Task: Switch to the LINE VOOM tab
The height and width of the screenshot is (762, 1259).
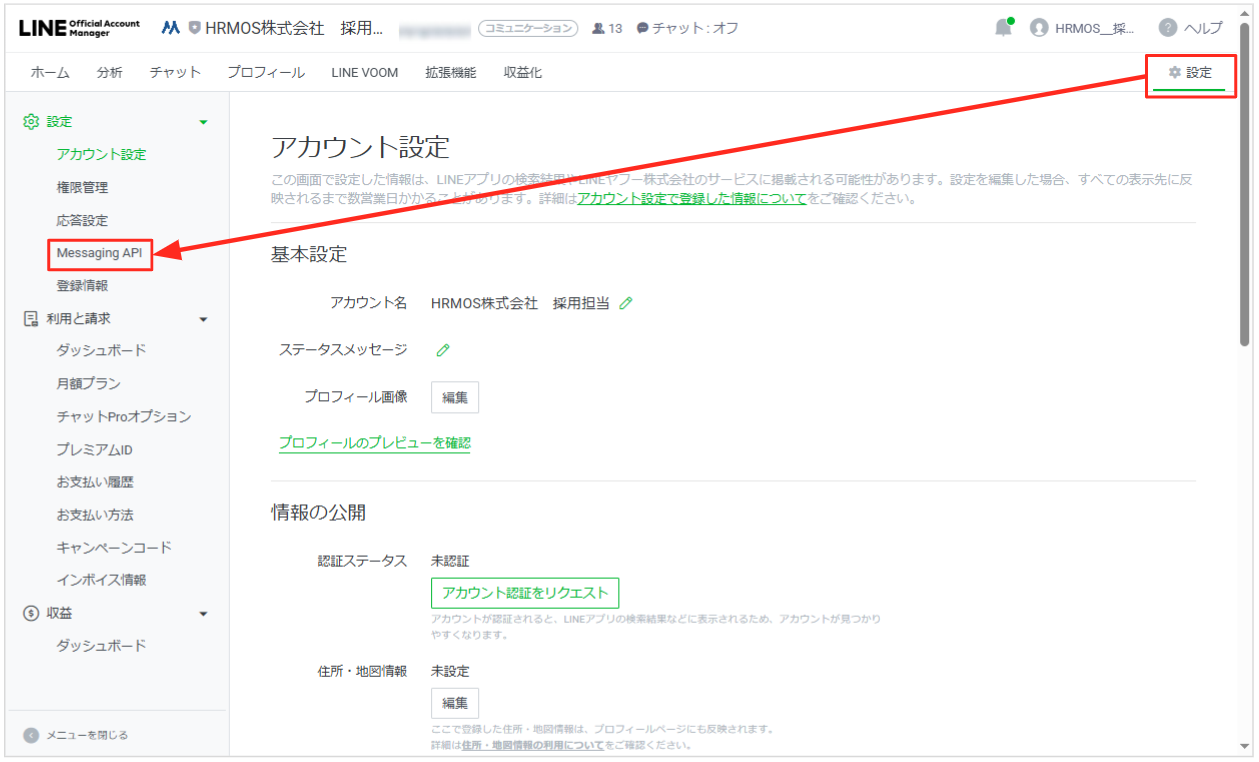Action: pos(364,72)
